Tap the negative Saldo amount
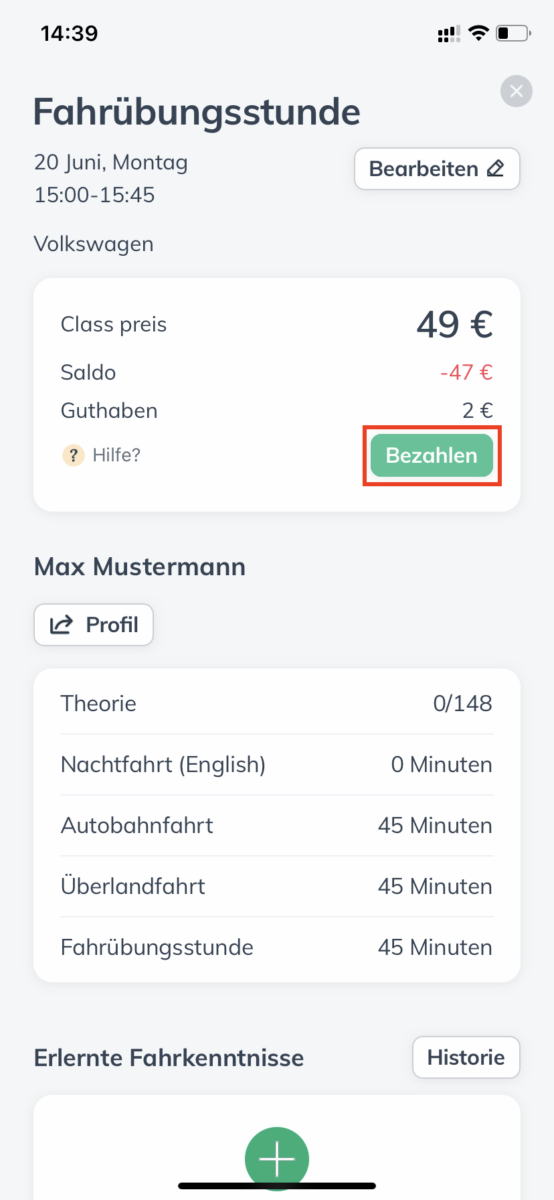Viewport: 554px width, 1200px height. pos(466,373)
